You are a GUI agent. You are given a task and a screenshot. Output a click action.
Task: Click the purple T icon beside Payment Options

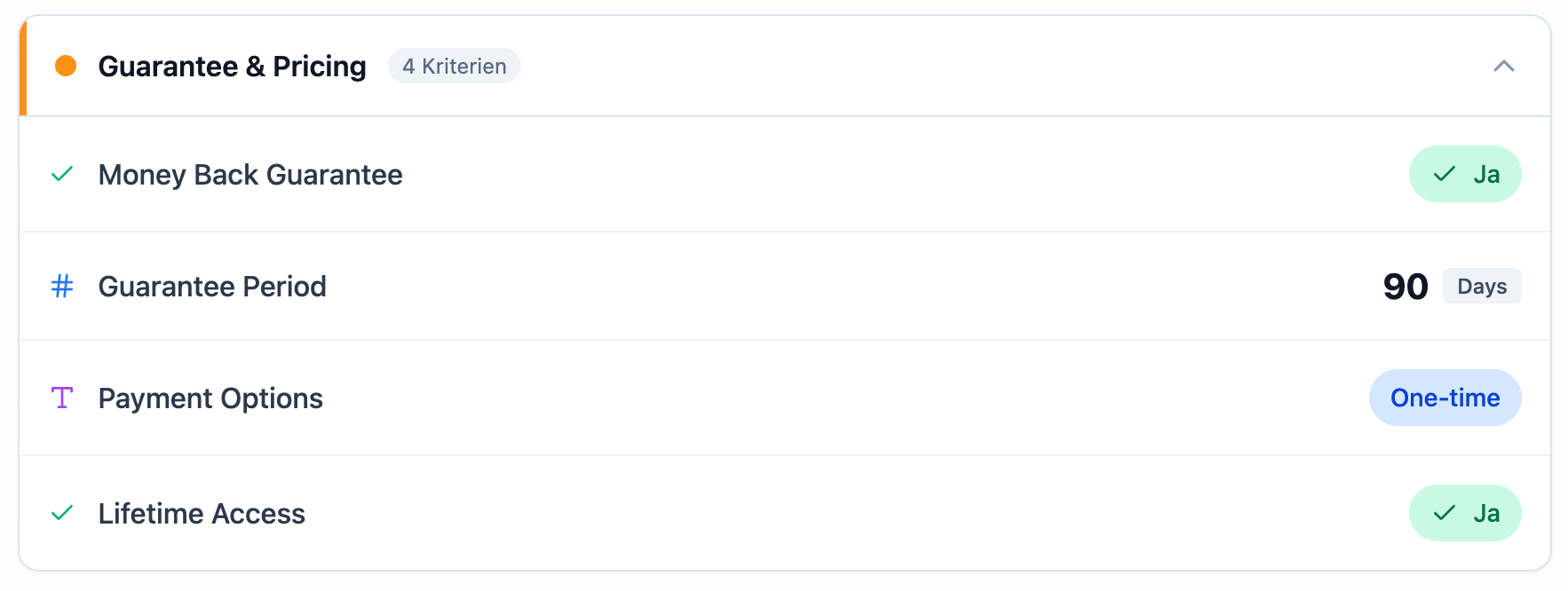click(x=62, y=398)
